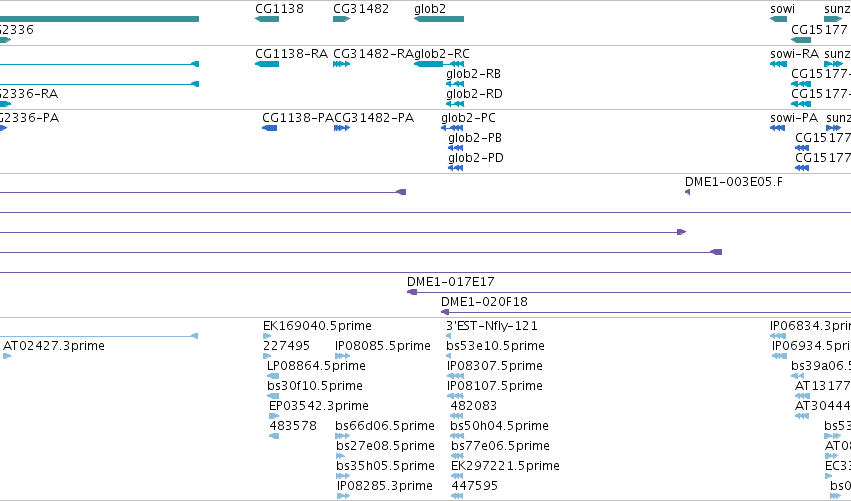
Task: Select EST IP08107.5prime label
Action: click(x=494, y=386)
